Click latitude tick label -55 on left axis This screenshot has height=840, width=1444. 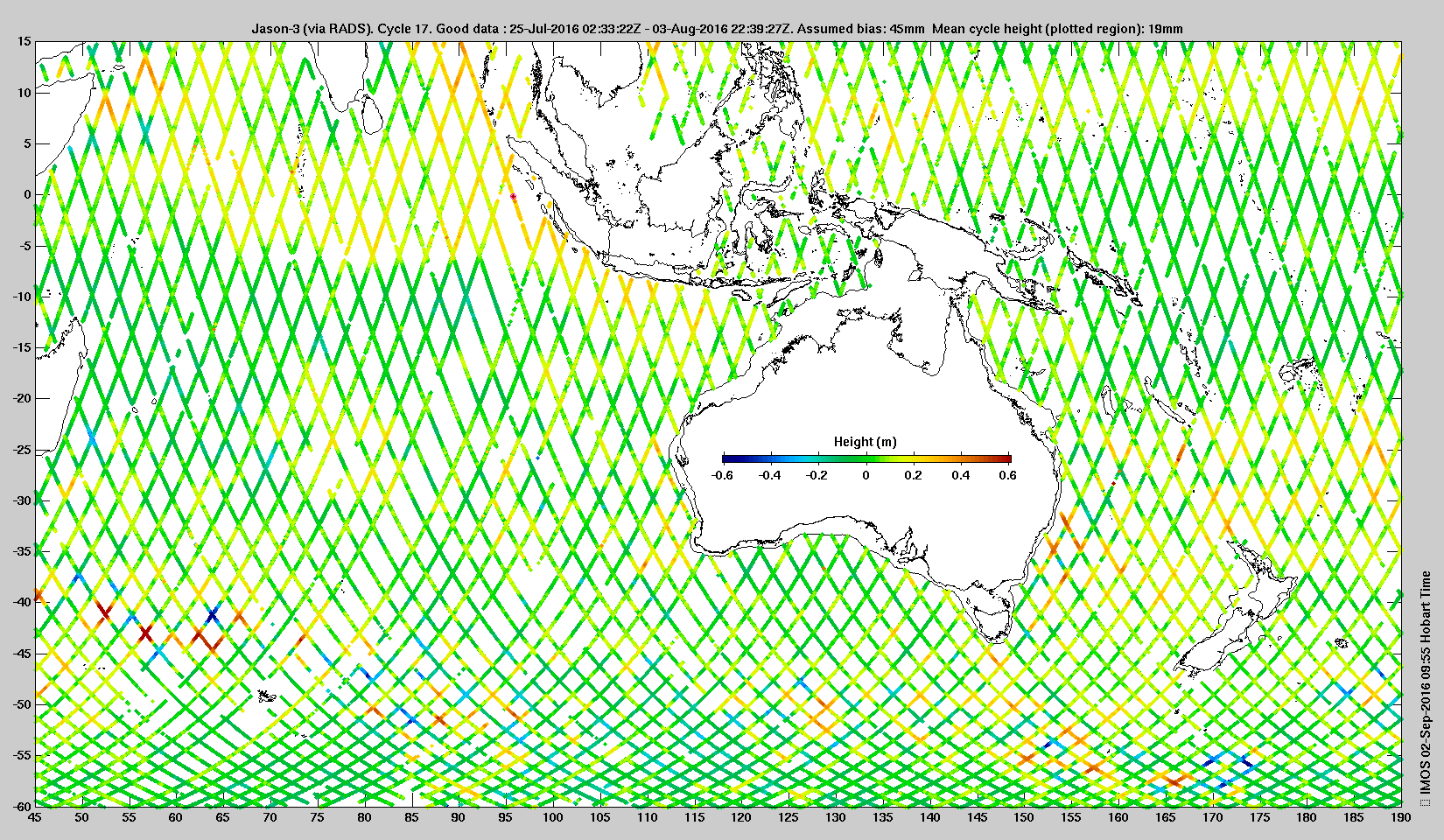pyautogui.click(x=21, y=755)
